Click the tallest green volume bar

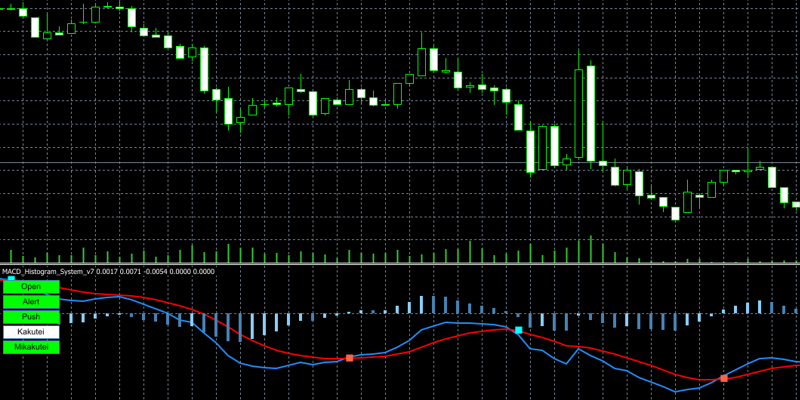tap(591, 250)
